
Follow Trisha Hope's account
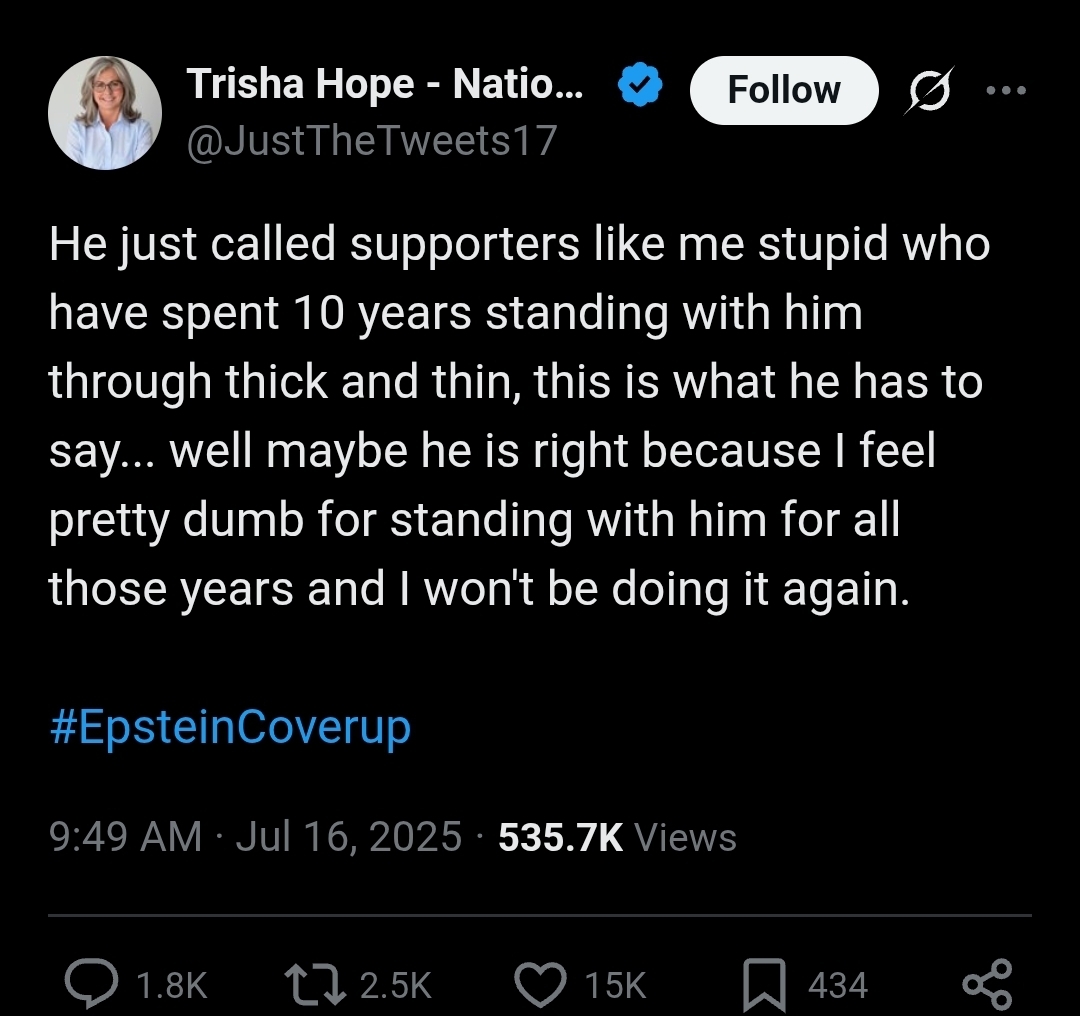783,90
